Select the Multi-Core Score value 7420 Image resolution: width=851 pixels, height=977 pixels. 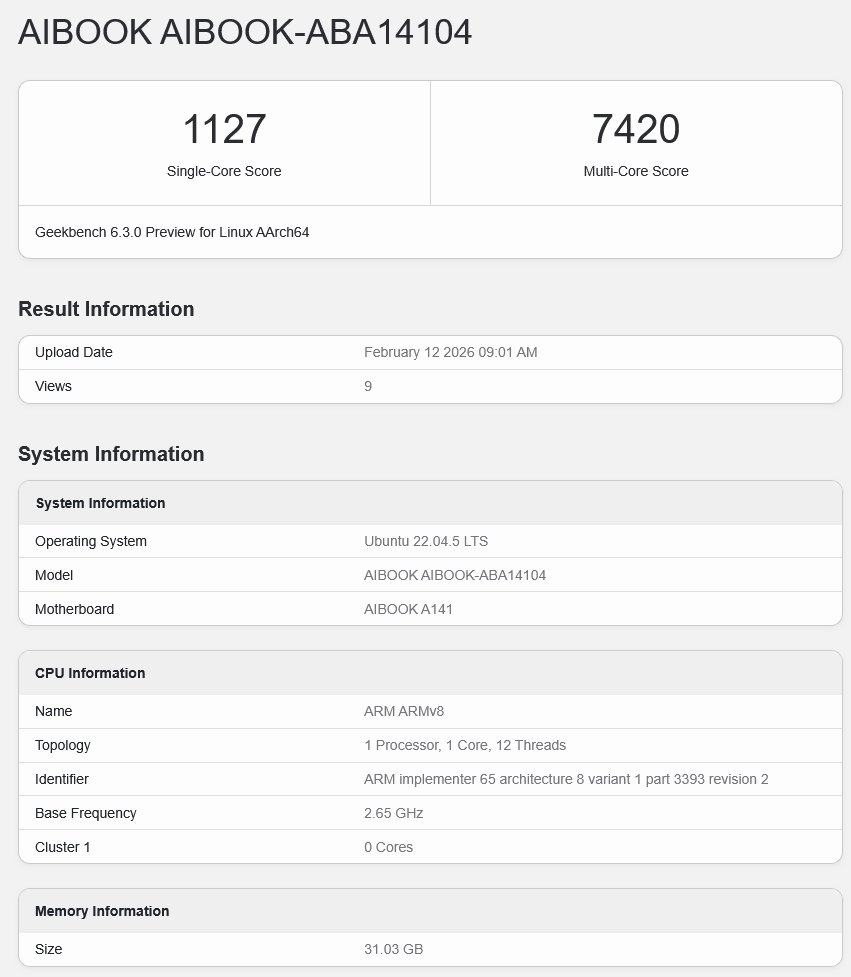point(636,129)
